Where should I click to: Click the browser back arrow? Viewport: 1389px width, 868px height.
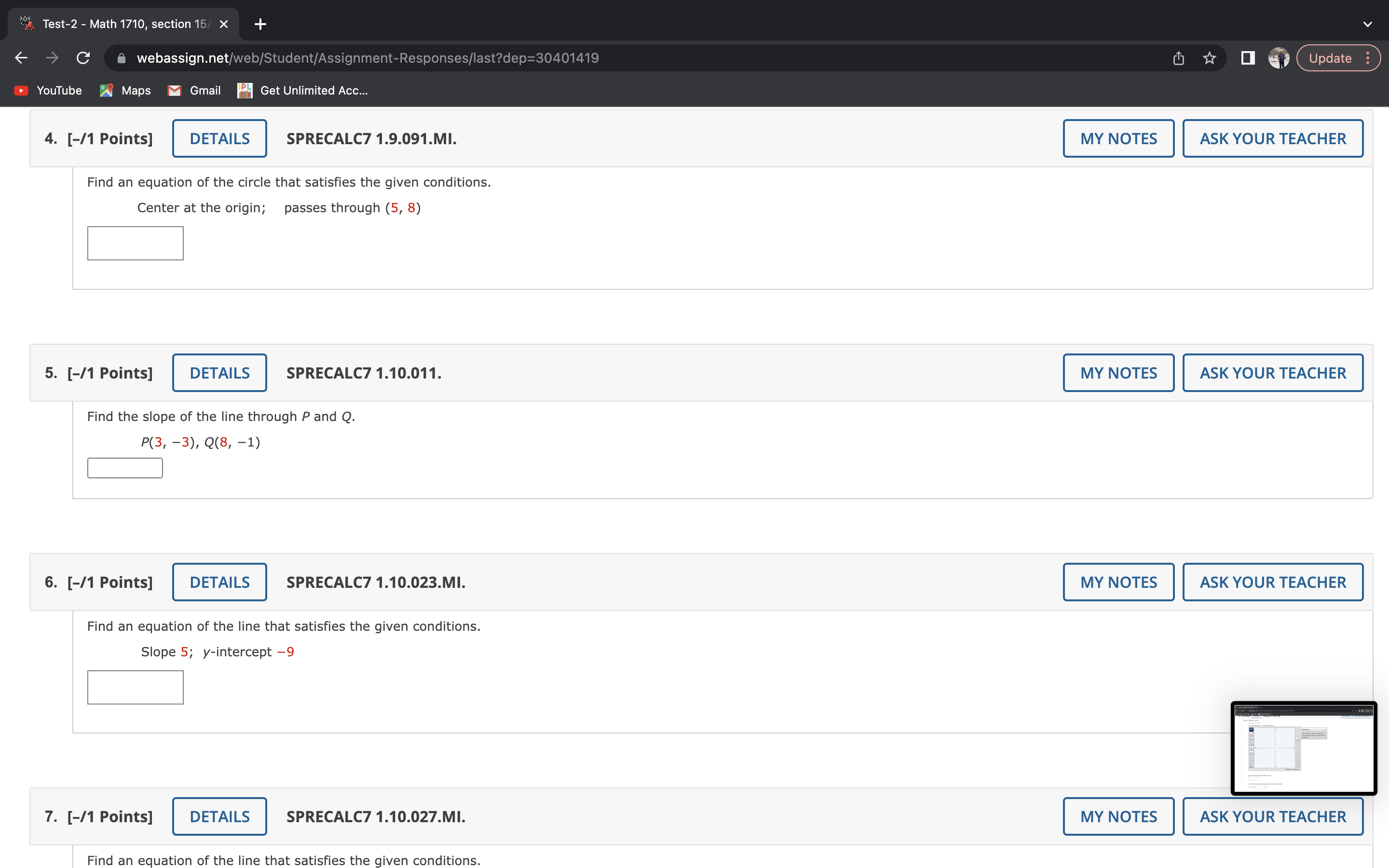pos(21,58)
